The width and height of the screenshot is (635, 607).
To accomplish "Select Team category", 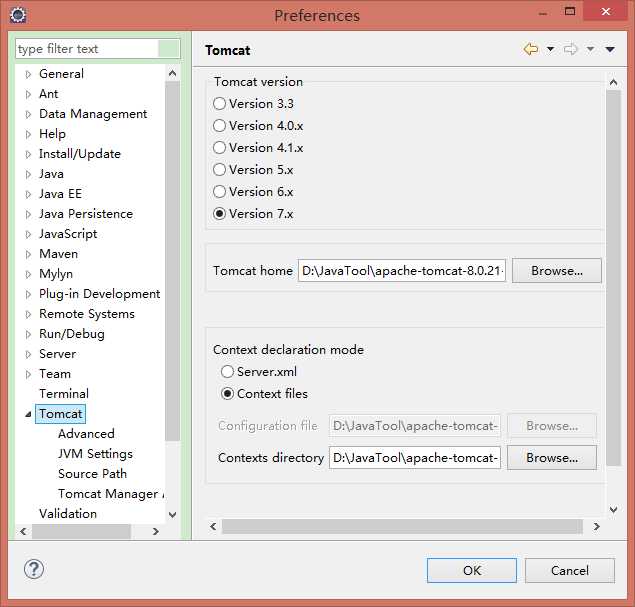I will pos(55,374).
